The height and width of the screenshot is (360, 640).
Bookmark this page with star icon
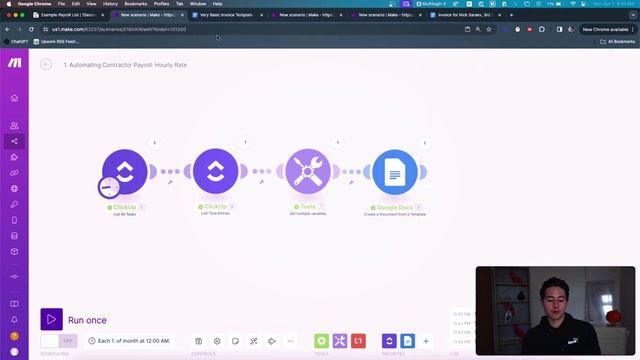(x=489, y=29)
